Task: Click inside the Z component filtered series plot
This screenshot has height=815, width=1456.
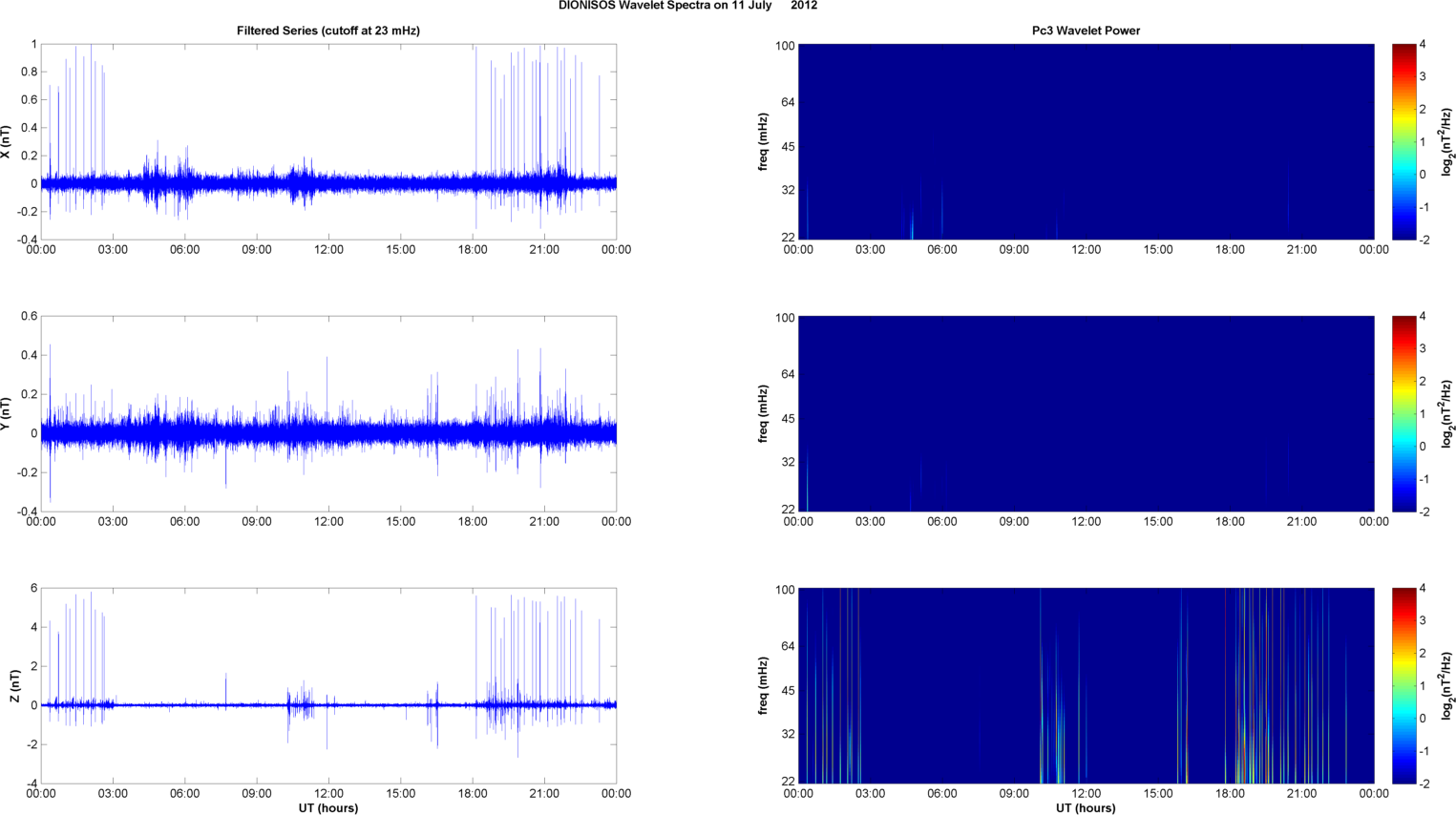Action: [328, 686]
